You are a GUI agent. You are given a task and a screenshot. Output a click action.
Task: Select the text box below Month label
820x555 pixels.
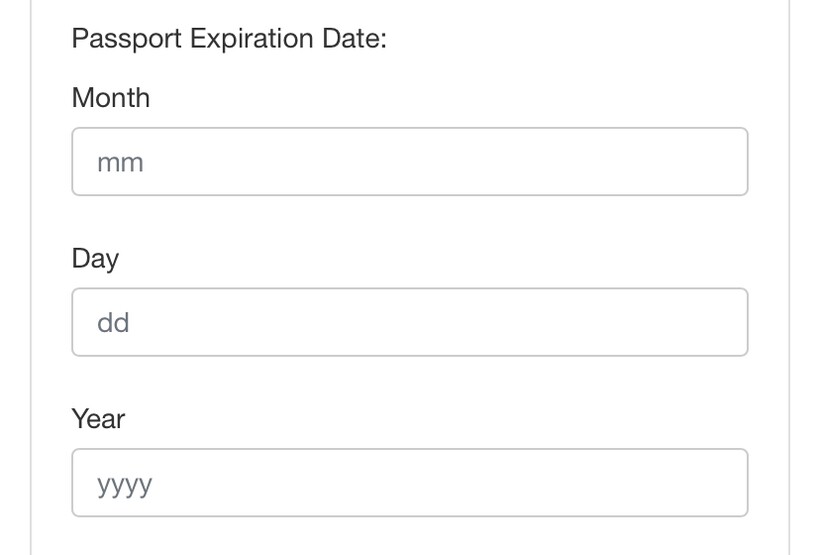click(x=410, y=162)
